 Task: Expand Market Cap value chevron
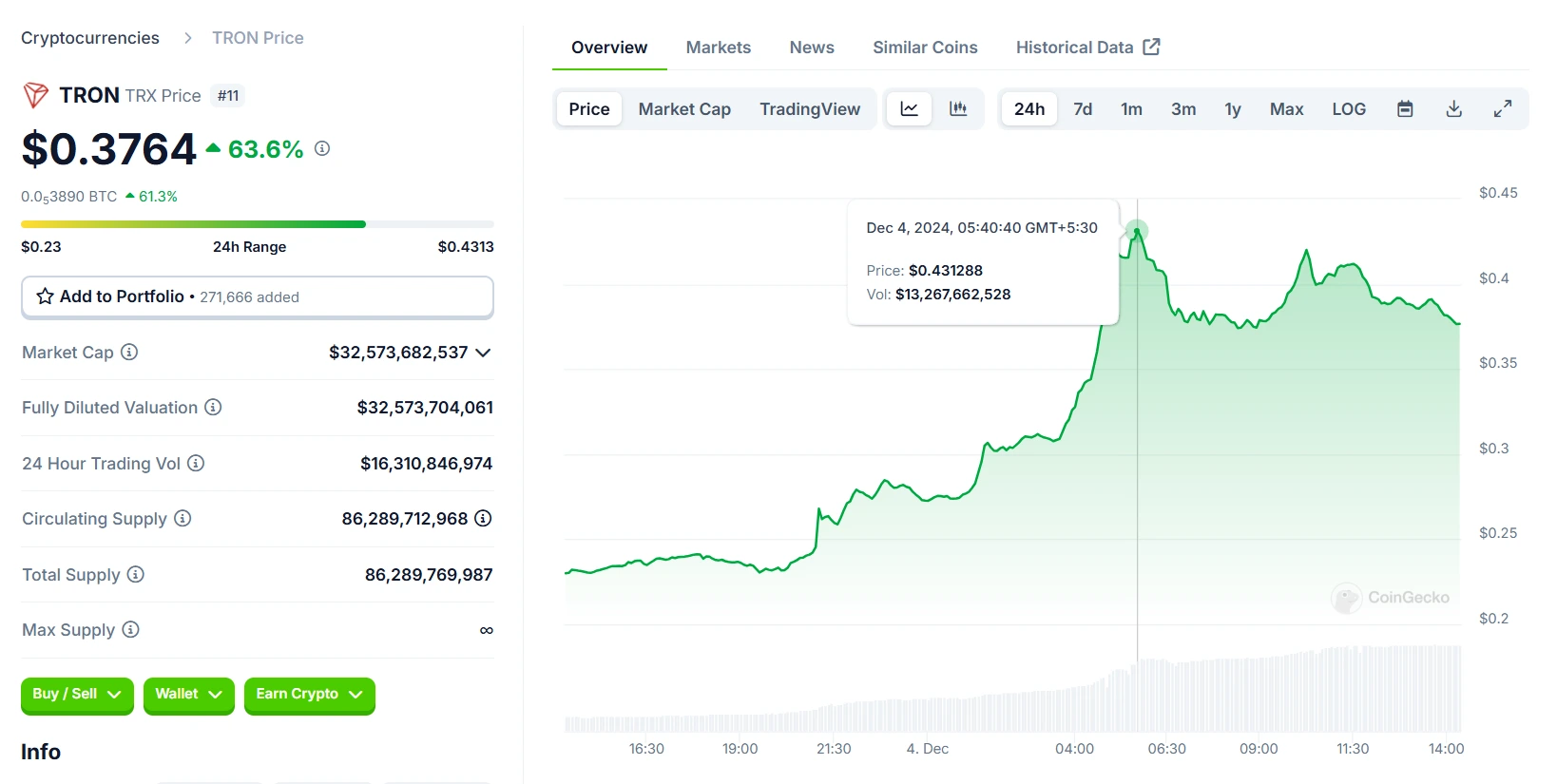(483, 353)
